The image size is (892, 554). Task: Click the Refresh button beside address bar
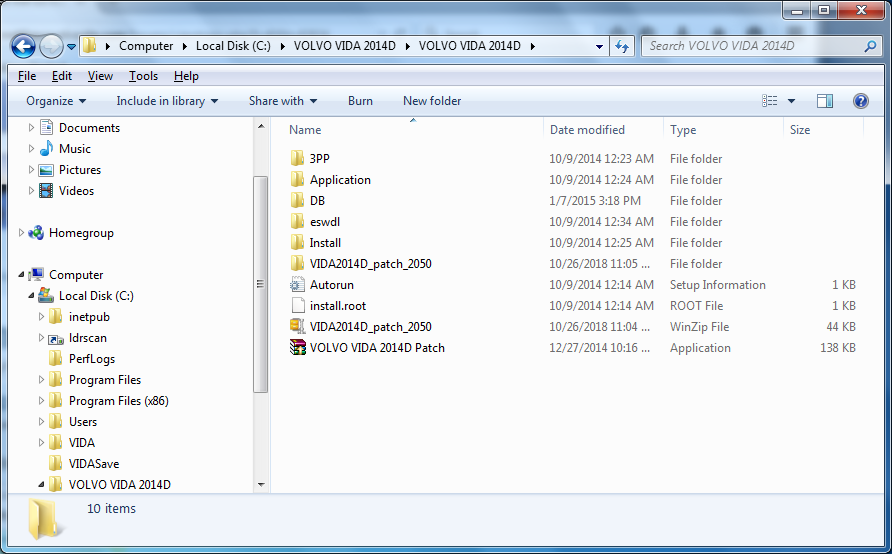pyautogui.click(x=622, y=47)
